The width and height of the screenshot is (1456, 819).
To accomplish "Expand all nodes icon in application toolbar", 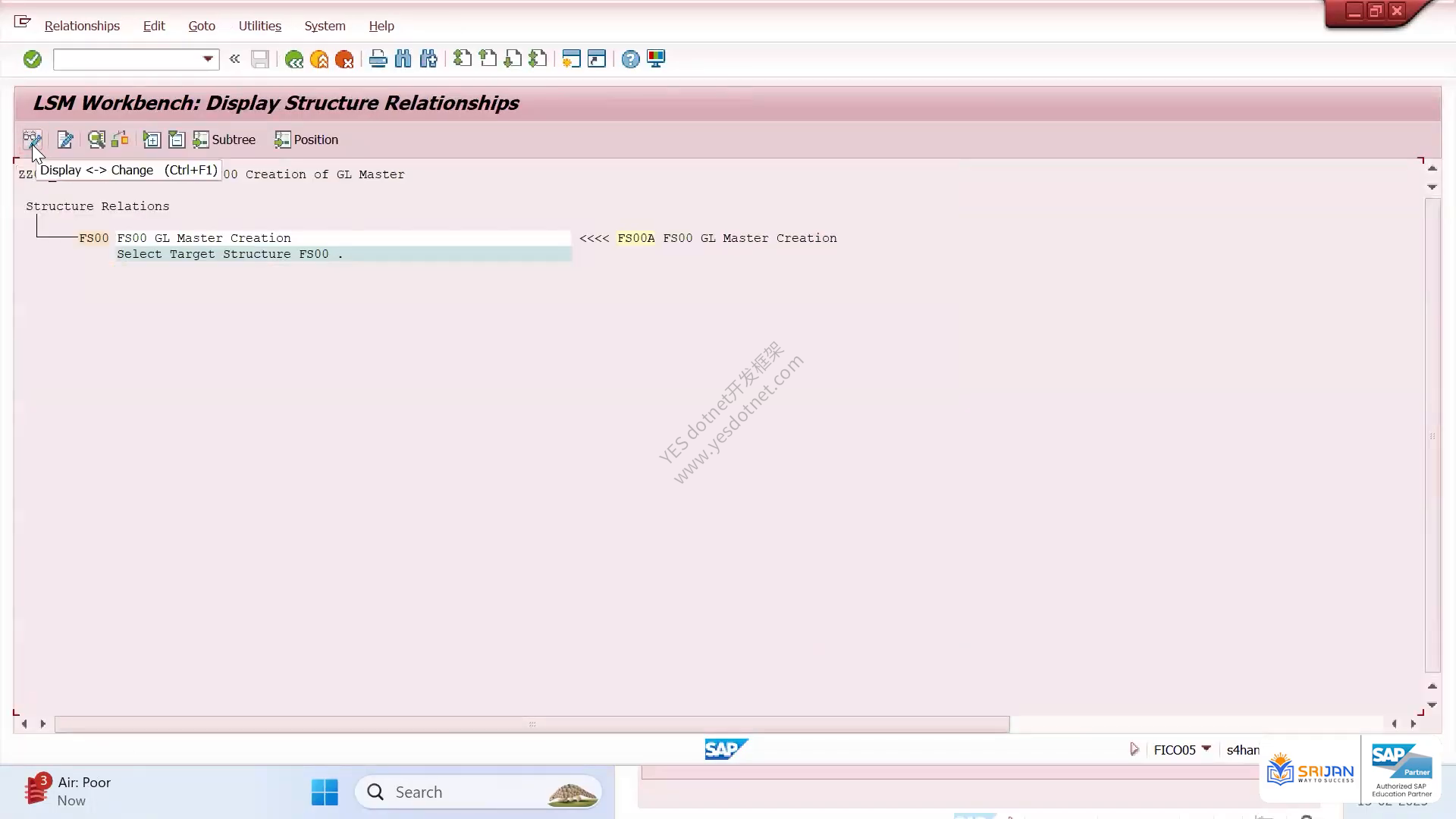I will coord(152,140).
